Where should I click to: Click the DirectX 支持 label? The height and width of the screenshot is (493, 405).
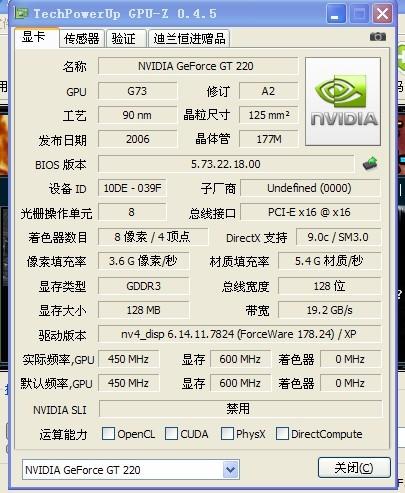(x=257, y=238)
